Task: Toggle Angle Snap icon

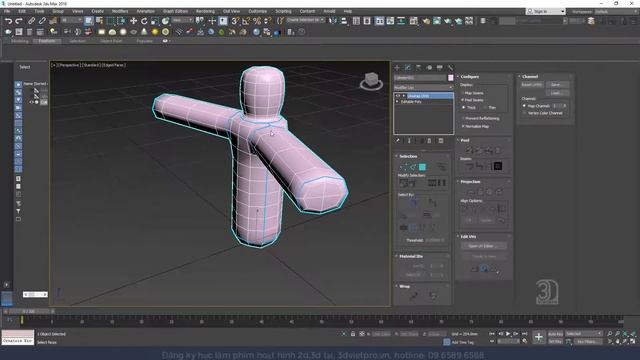Action: [x=246, y=21]
